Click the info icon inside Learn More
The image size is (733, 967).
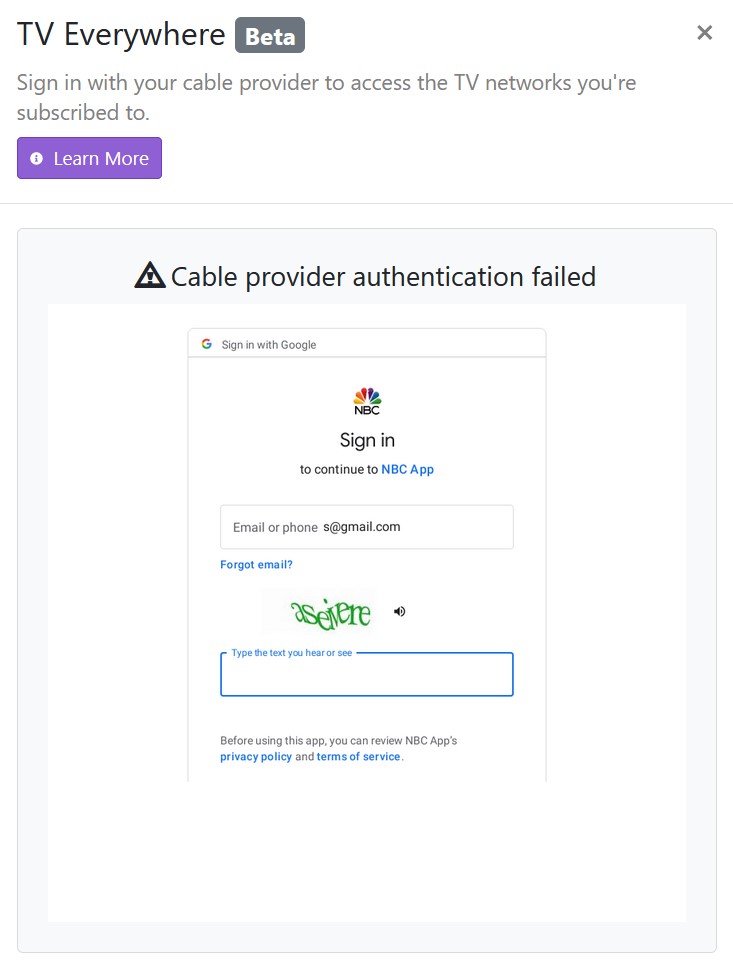37,158
